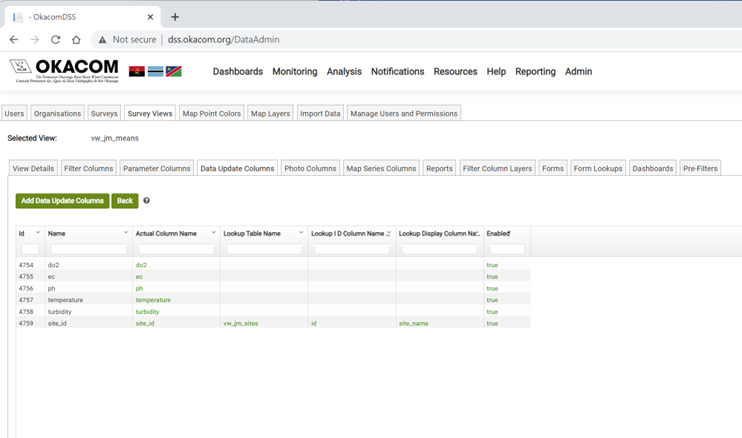Open the Admin menu
Image resolution: width=742 pixels, height=438 pixels.
578,71
